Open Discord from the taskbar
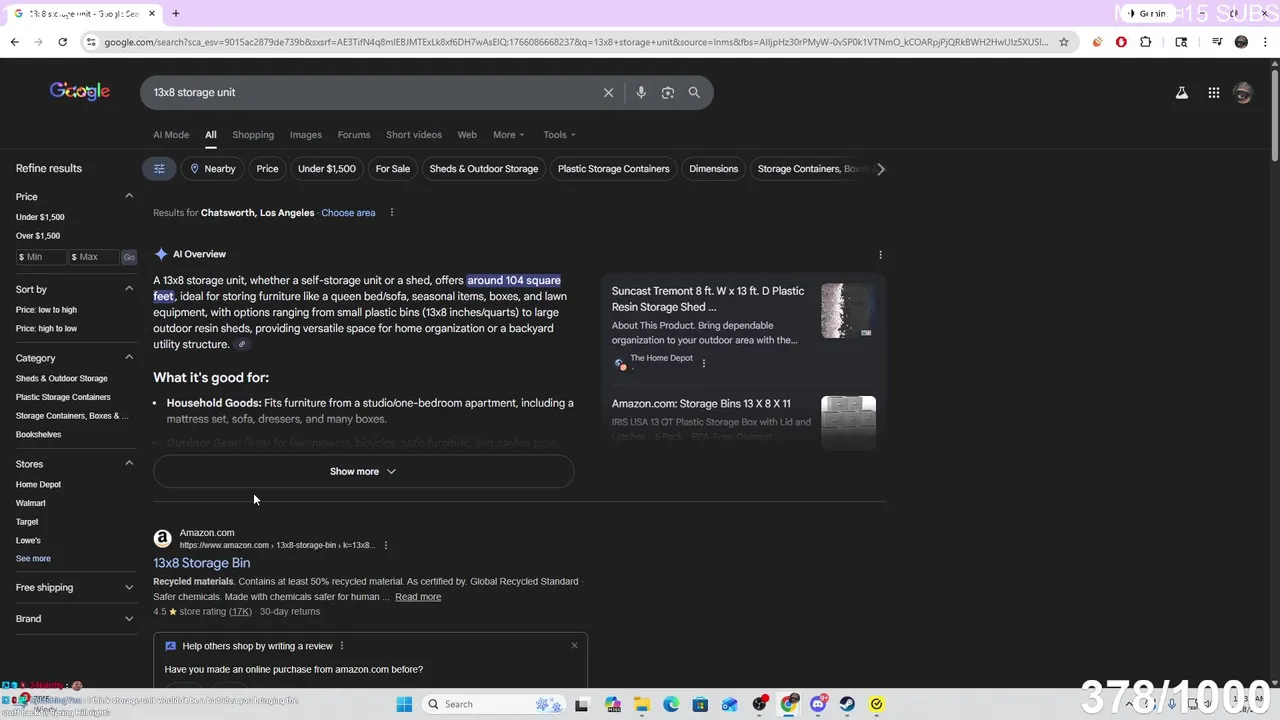Image resolution: width=1280 pixels, height=720 pixels. pyautogui.click(x=818, y=704)
